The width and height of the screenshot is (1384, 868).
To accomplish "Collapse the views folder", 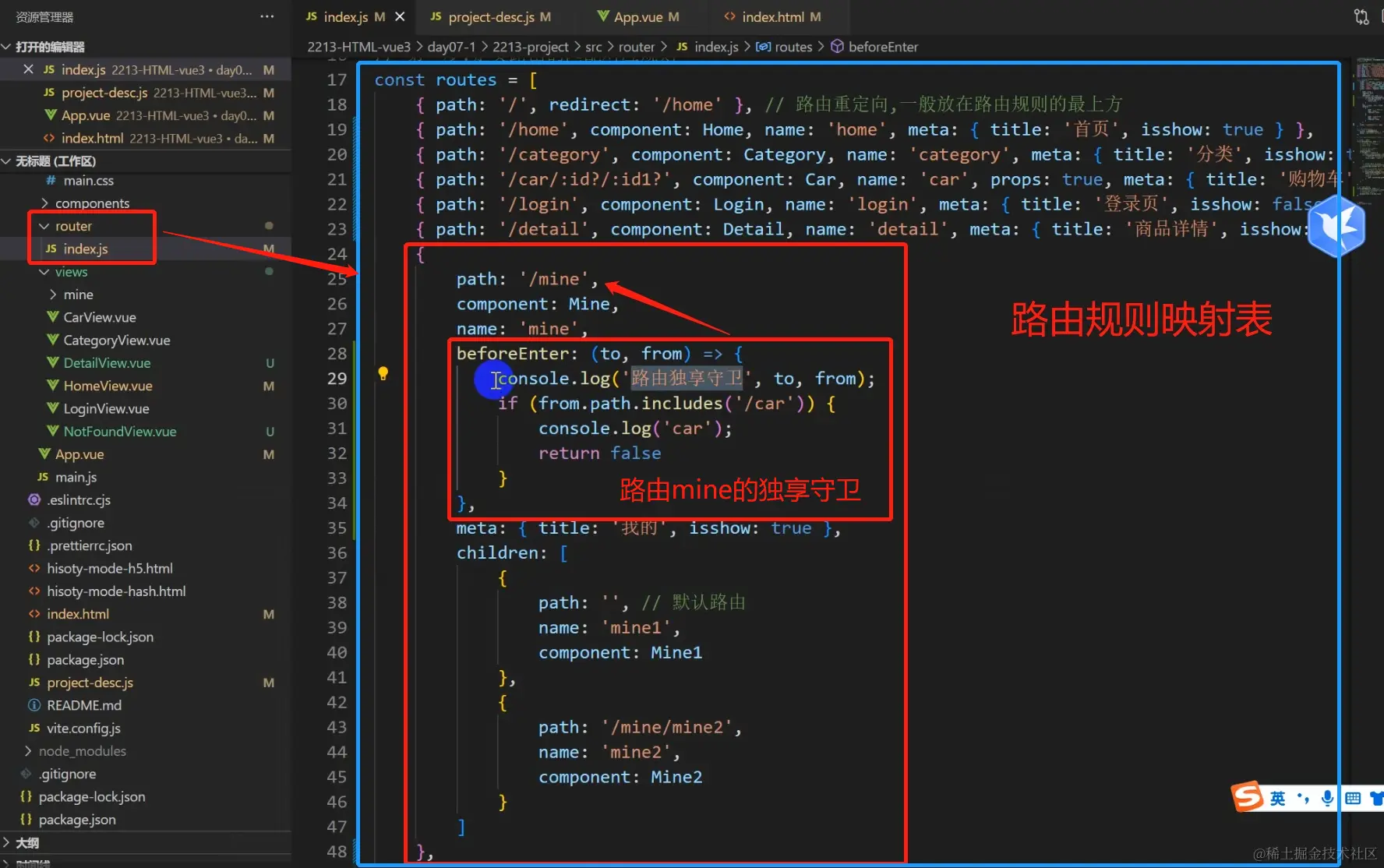I will (x=71, y=272).
